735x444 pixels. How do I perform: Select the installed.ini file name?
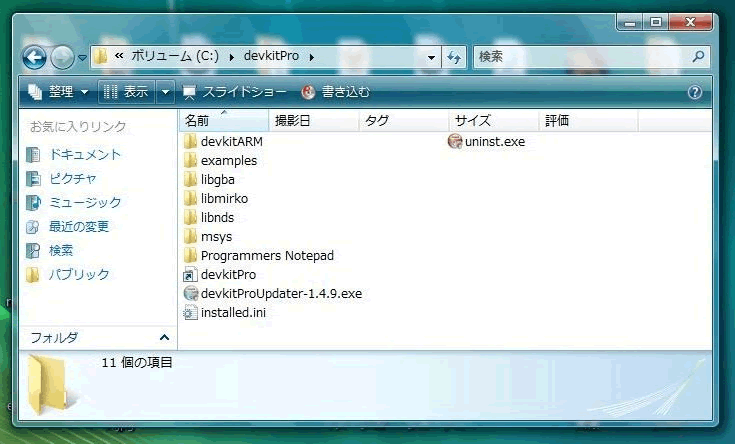click(x=233, y=313)
